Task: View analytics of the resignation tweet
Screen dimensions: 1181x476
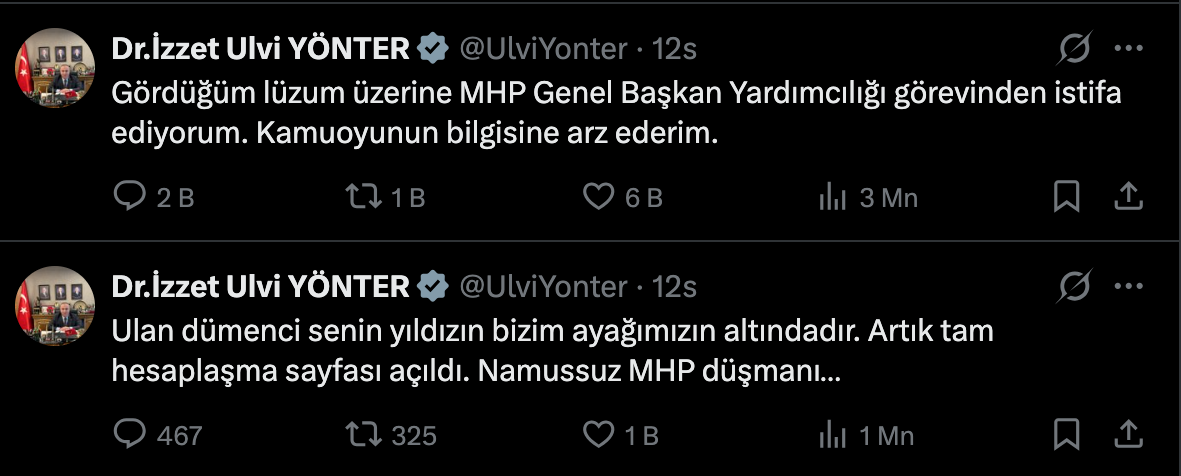Action: pos(832,197)
